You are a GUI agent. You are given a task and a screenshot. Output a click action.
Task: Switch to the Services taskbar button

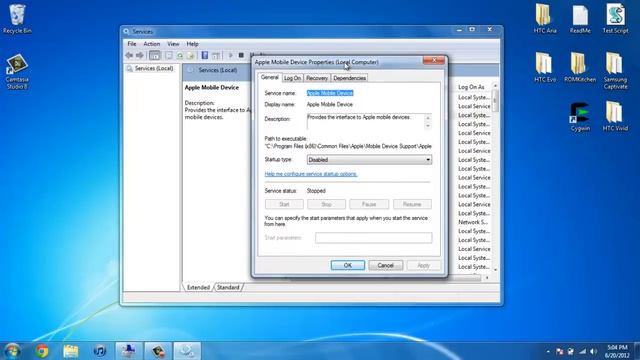(187, 351)
